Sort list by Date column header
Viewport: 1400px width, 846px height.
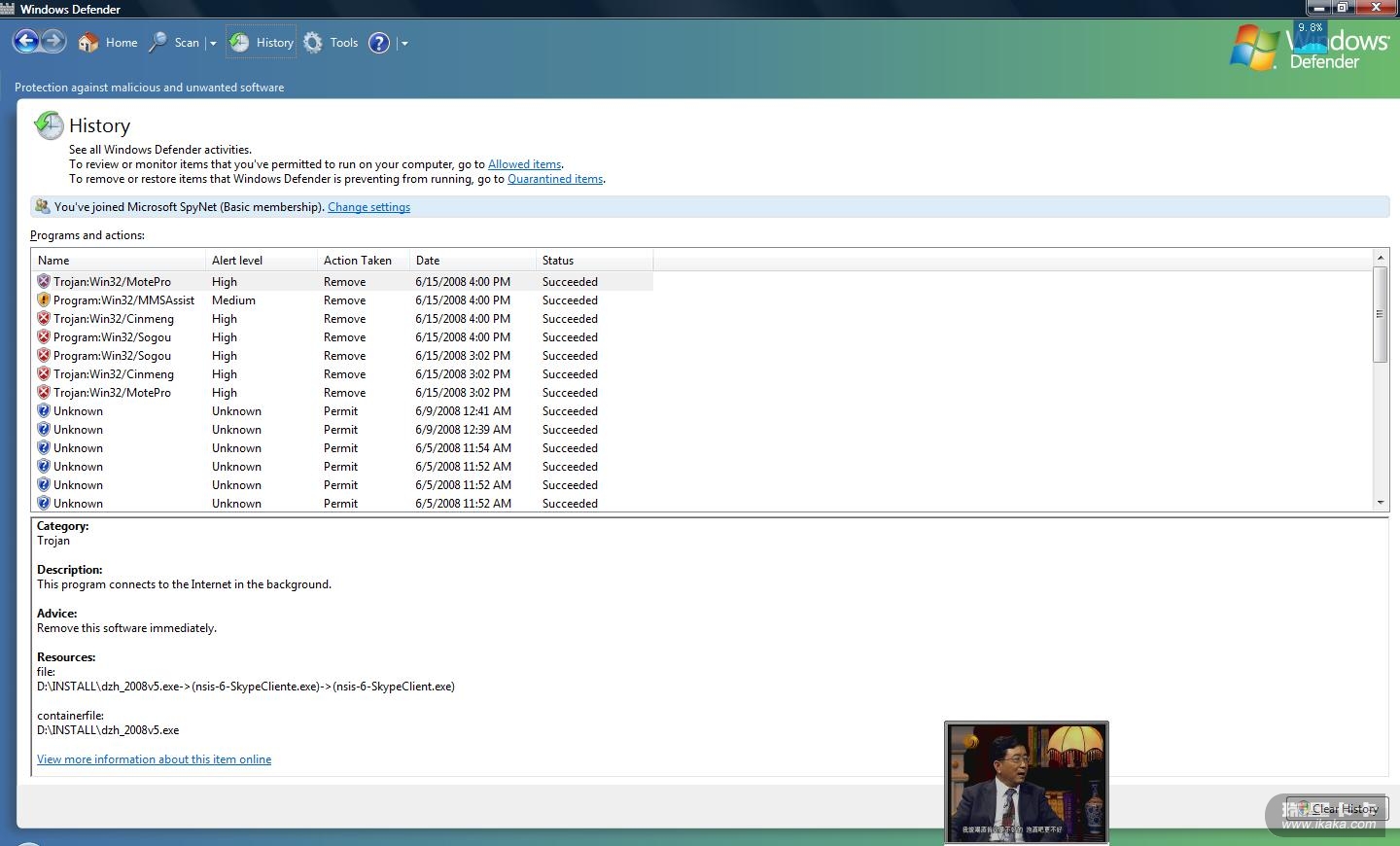click(428, 261)
